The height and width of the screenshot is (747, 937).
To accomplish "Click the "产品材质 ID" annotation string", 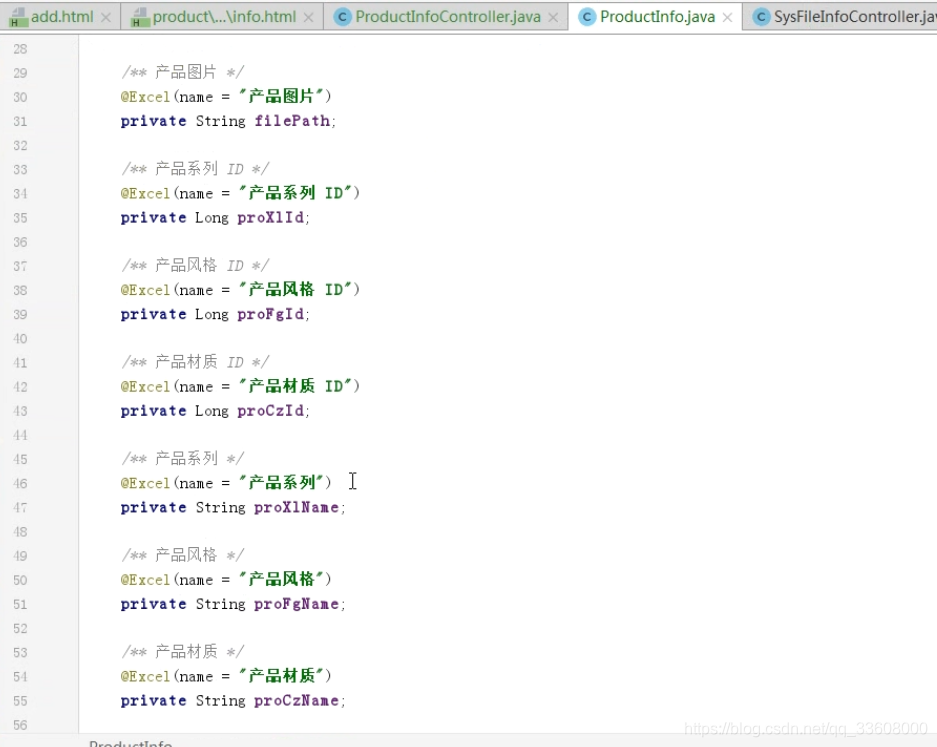I will pyautogui.click(x=296, y=387).
